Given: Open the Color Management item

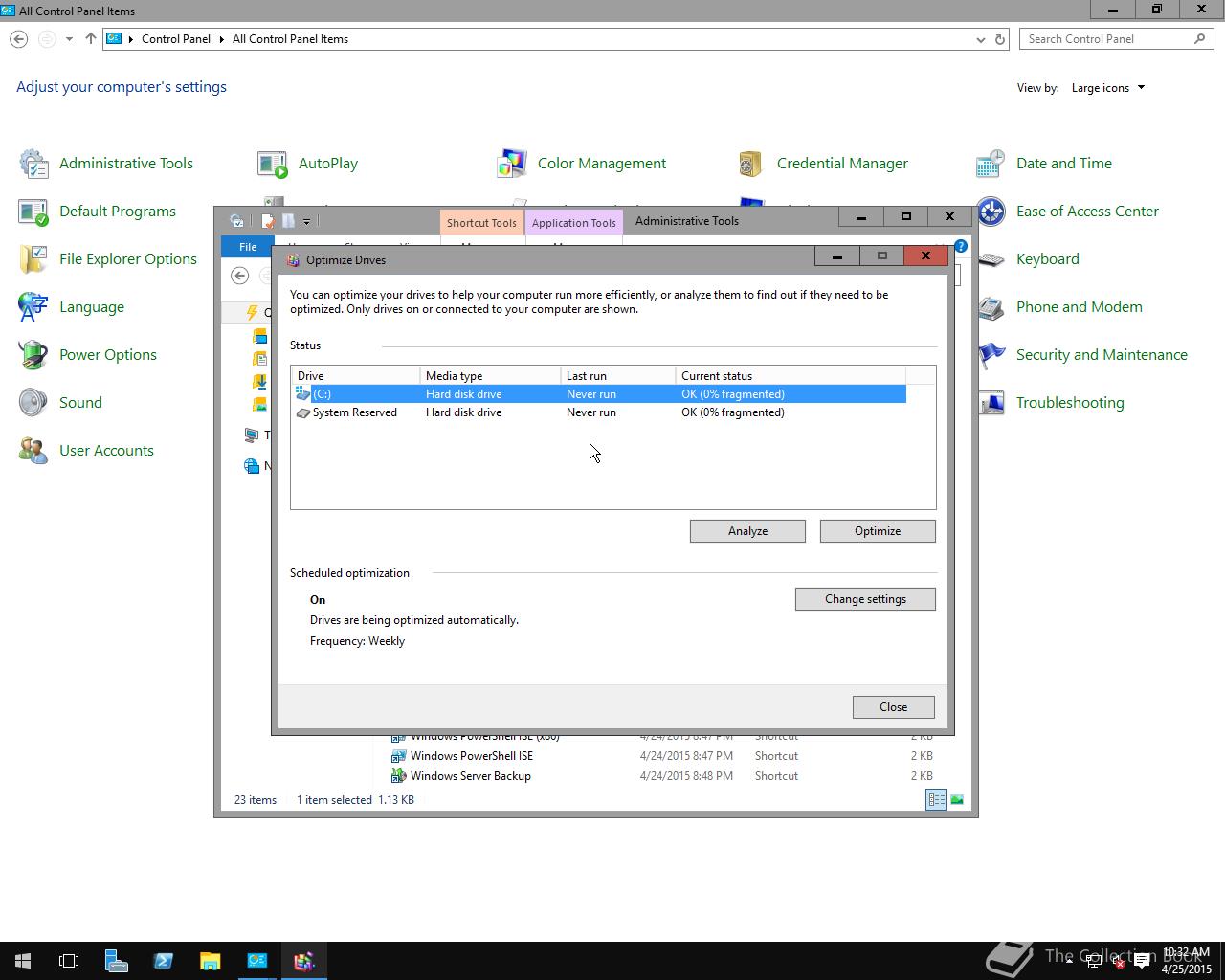Looking at the screenshot, I should [x=582, y=164].
